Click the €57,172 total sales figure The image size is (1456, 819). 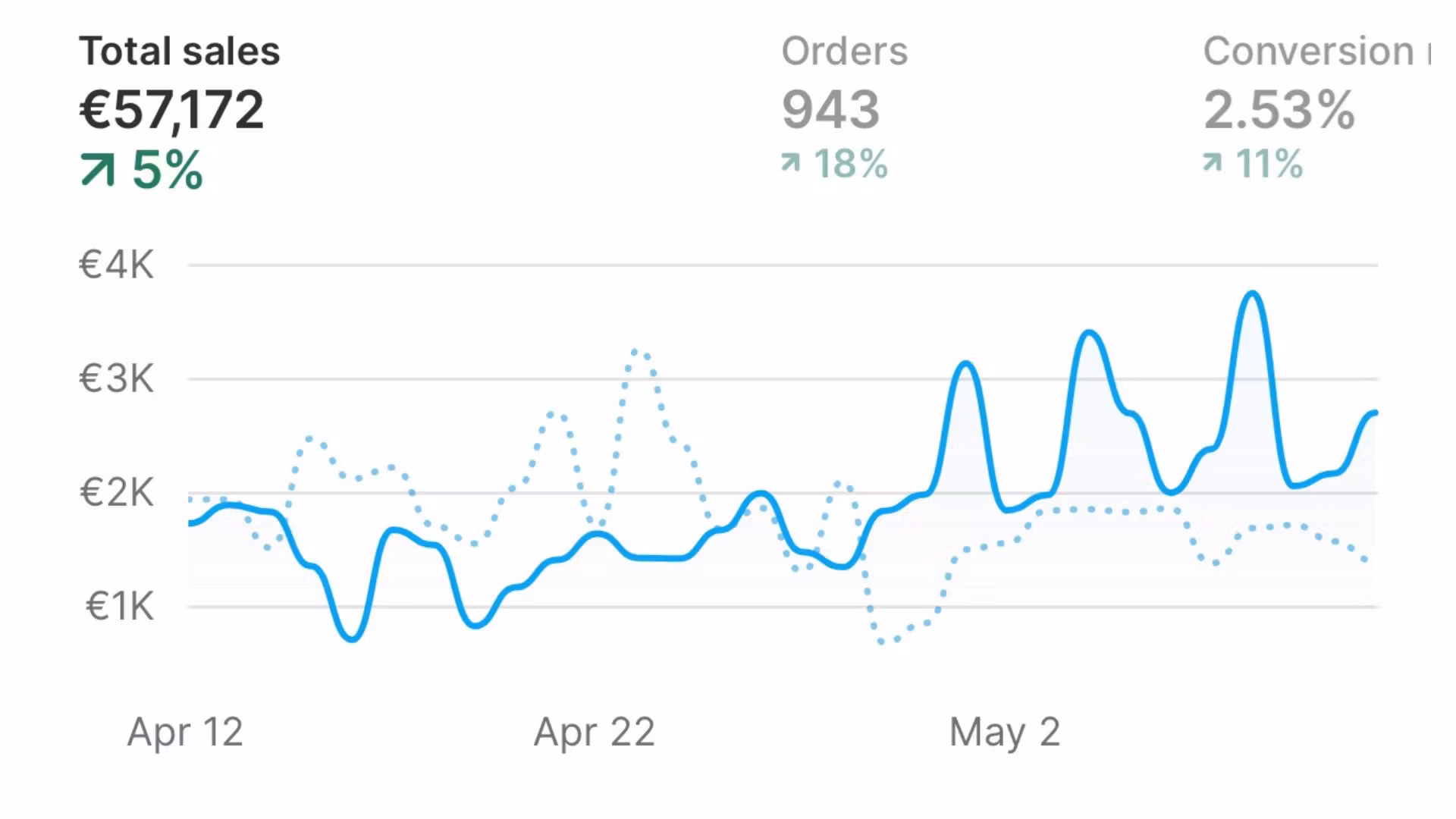pos(172,110)
